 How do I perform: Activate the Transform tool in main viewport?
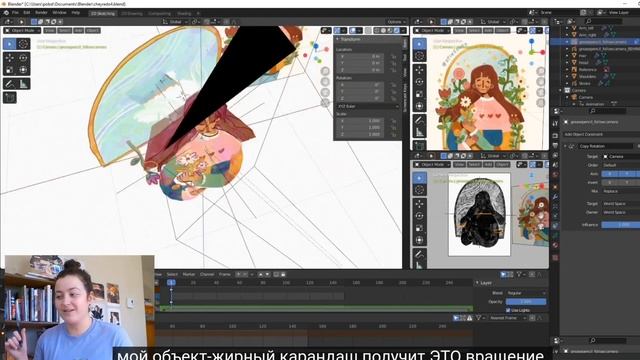point(23,70)
